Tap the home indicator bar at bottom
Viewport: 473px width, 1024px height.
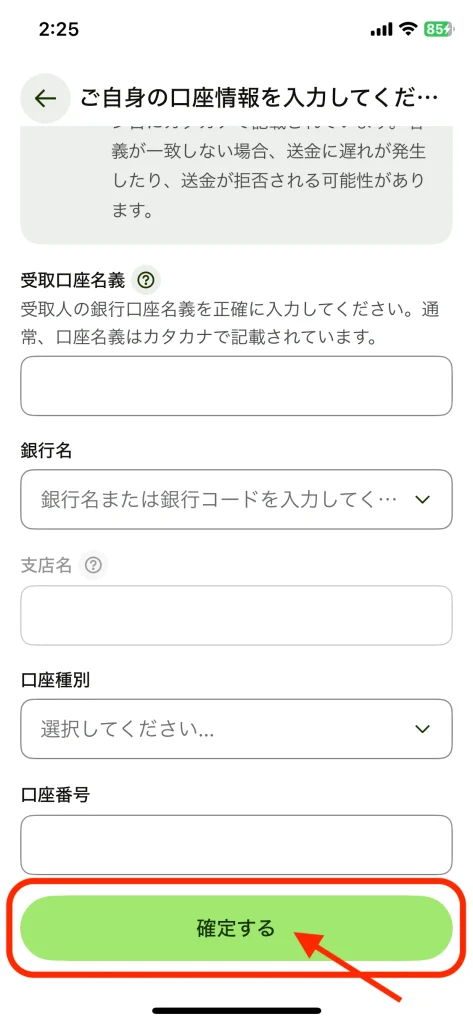(x=236, y=1010)
